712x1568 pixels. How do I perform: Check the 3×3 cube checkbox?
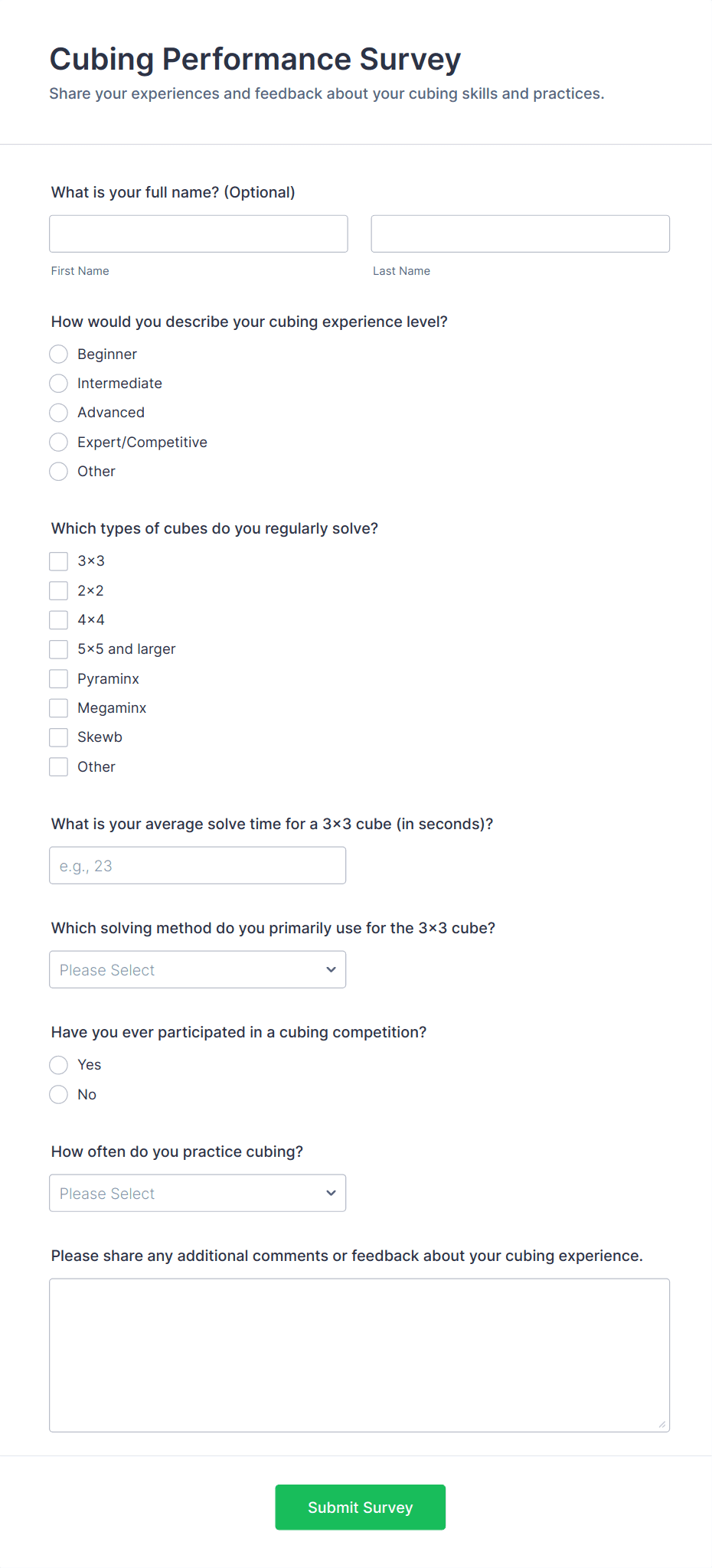pos(59,561)
